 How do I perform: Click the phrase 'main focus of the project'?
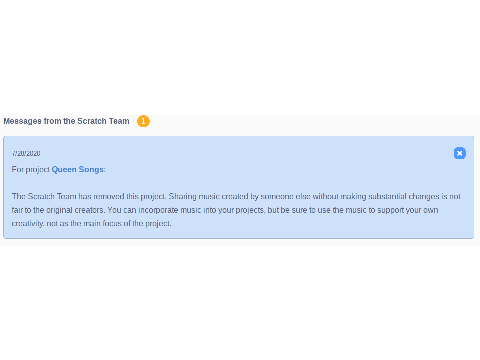pos(127,224)
